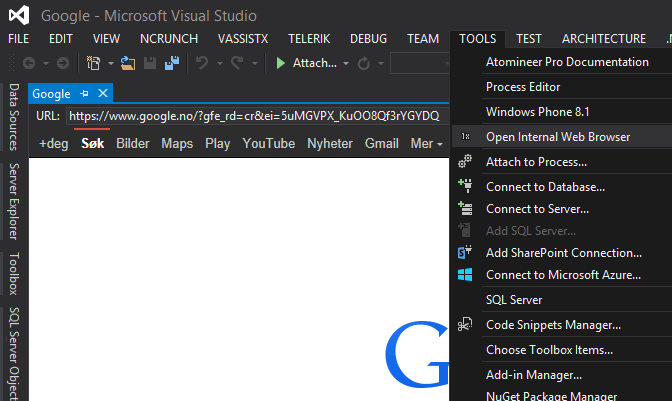The image size is (672, 401).
Task: Choose Add-in Manager... entry
Action: tap(534, 374)
